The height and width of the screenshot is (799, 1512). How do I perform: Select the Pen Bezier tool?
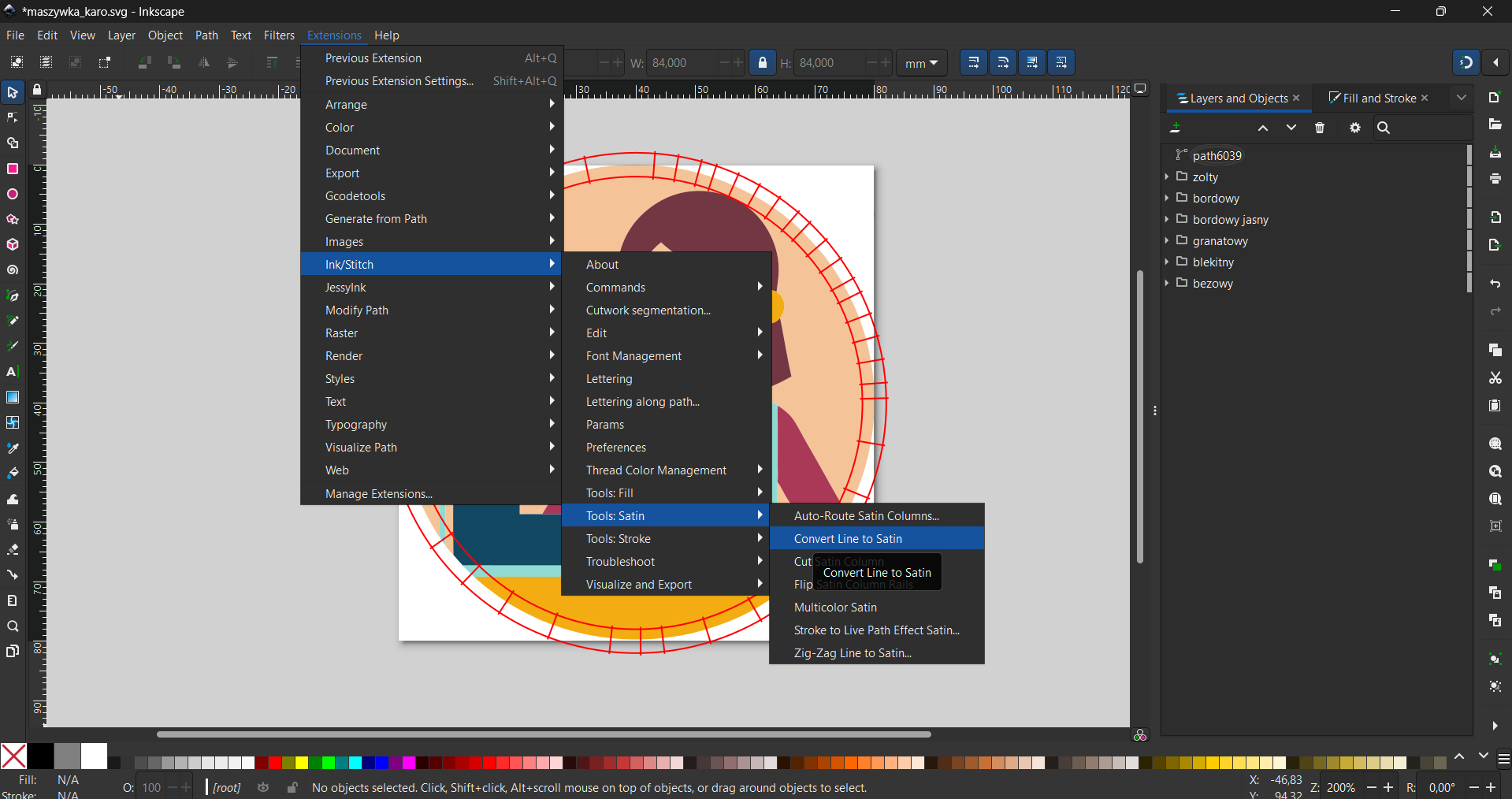click(x=13, y=295)
